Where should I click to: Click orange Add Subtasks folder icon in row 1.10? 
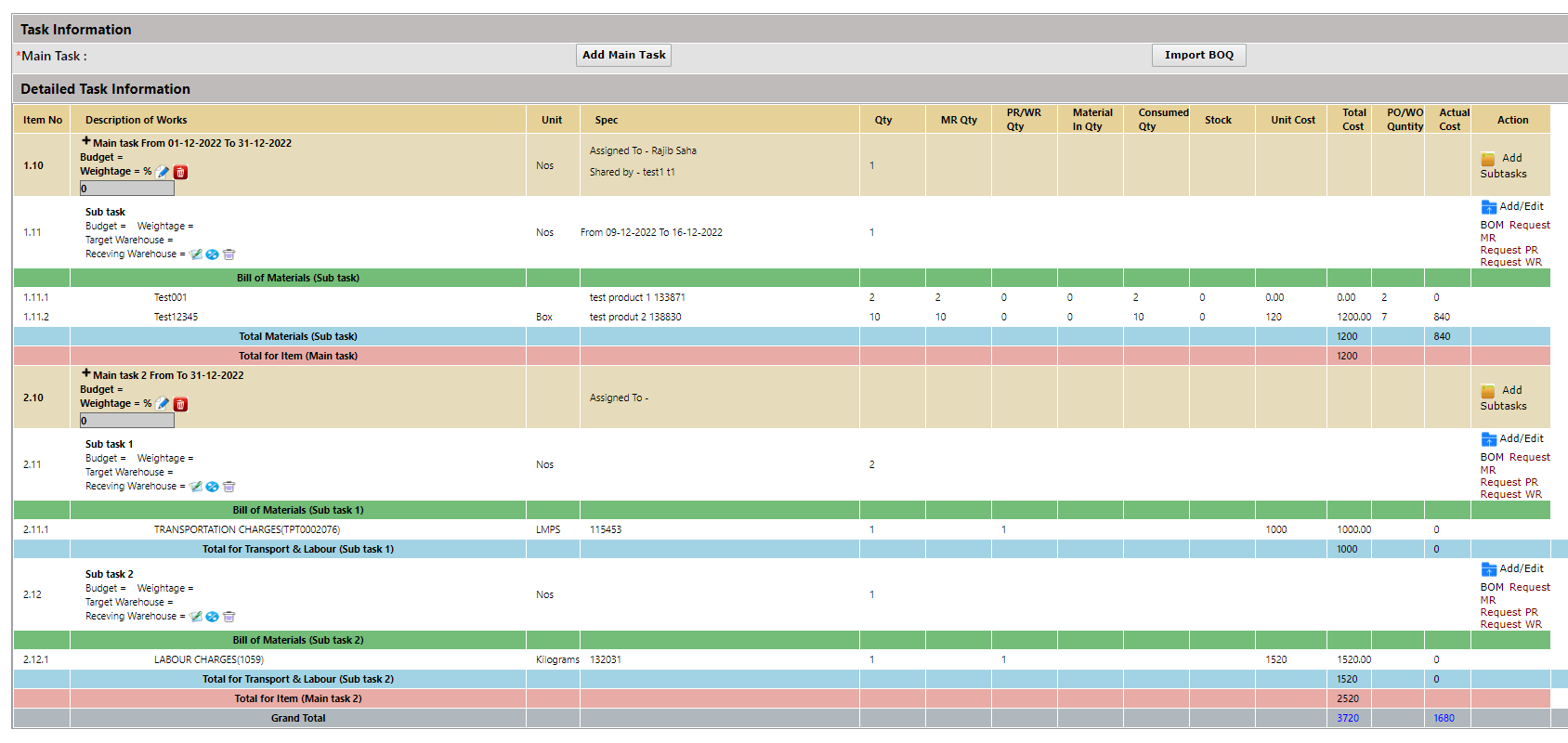coord(1488,159)
